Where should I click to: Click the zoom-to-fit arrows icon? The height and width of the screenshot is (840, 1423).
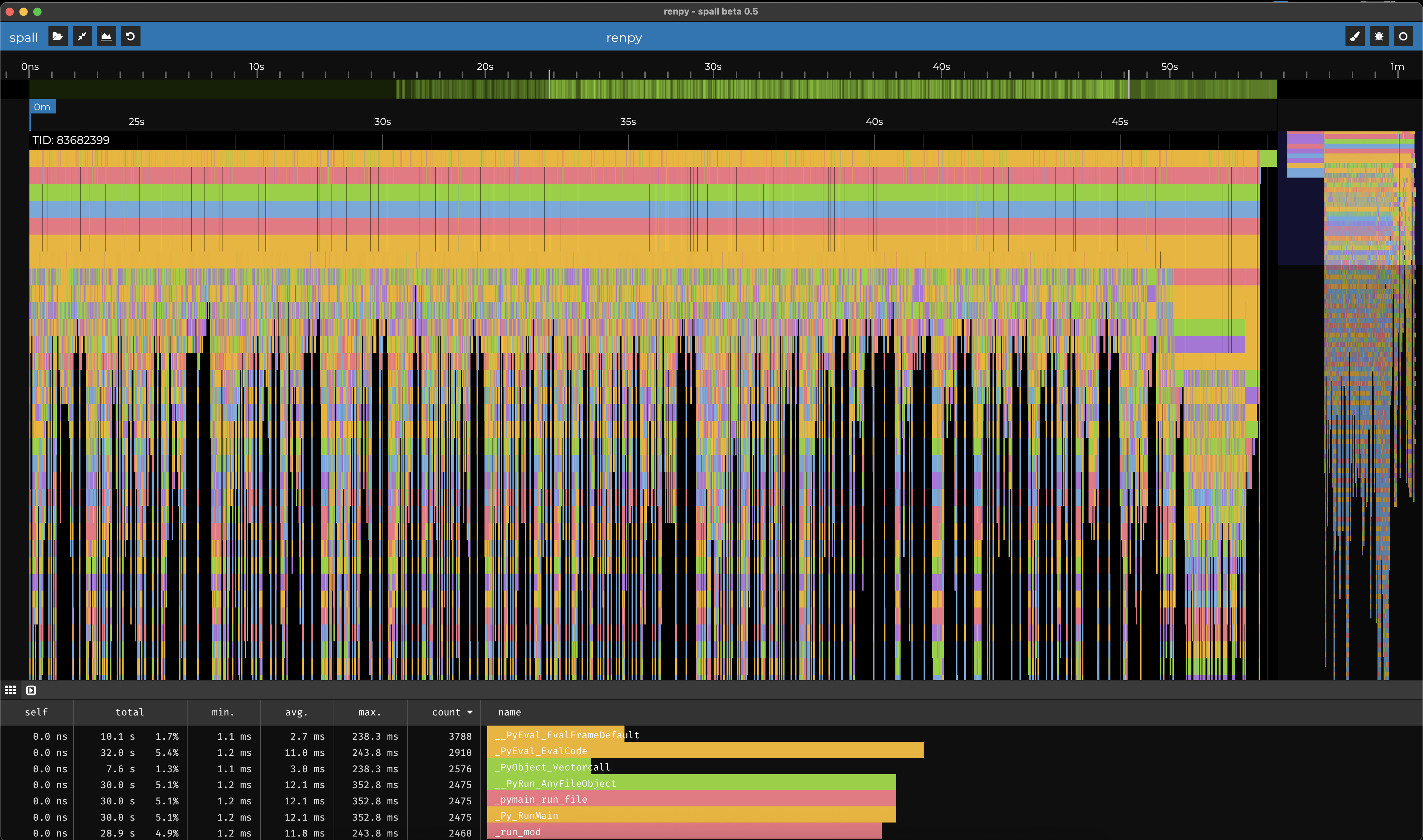coord(82,37)
